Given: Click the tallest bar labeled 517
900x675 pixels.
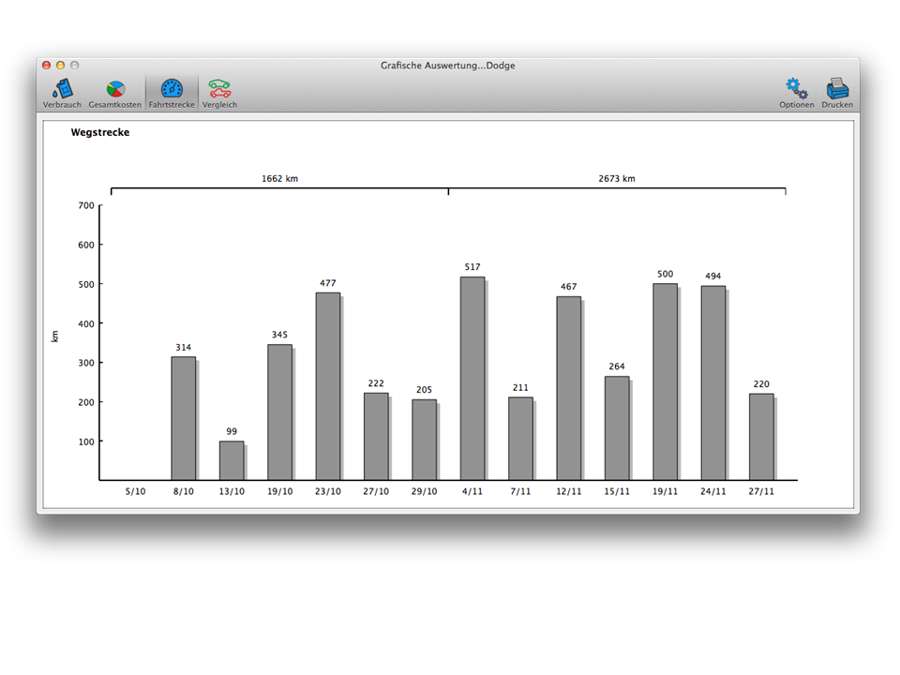Looking at the screenshot, I should pos(472,378).
